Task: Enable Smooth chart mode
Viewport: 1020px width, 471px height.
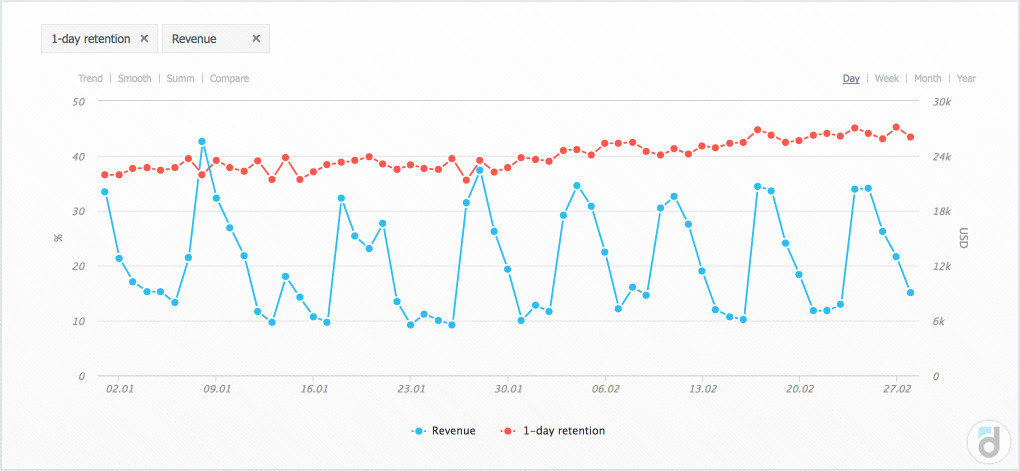Action: tap(134, 78)
